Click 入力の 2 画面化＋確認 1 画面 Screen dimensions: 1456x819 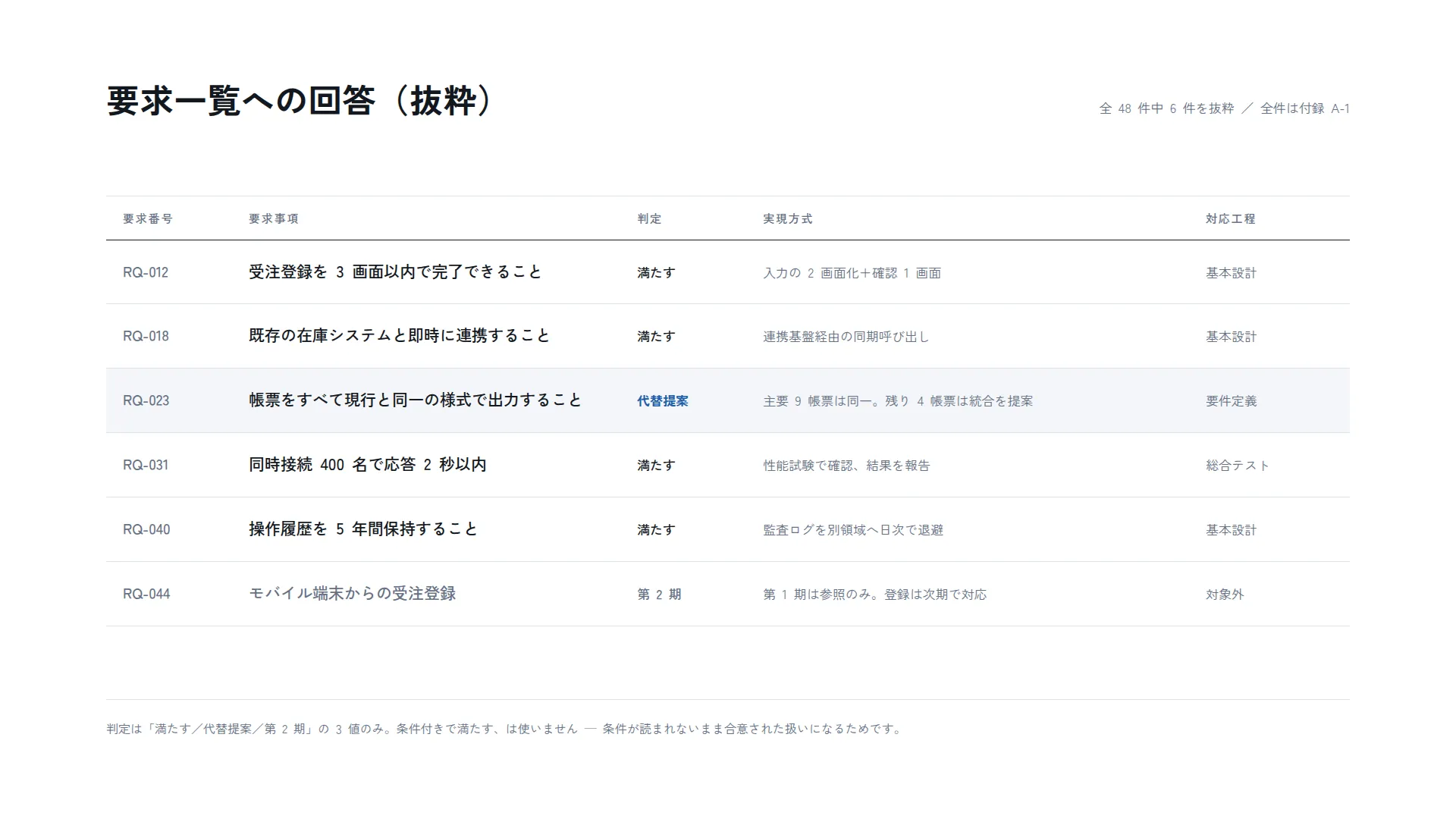coord(852,272)
